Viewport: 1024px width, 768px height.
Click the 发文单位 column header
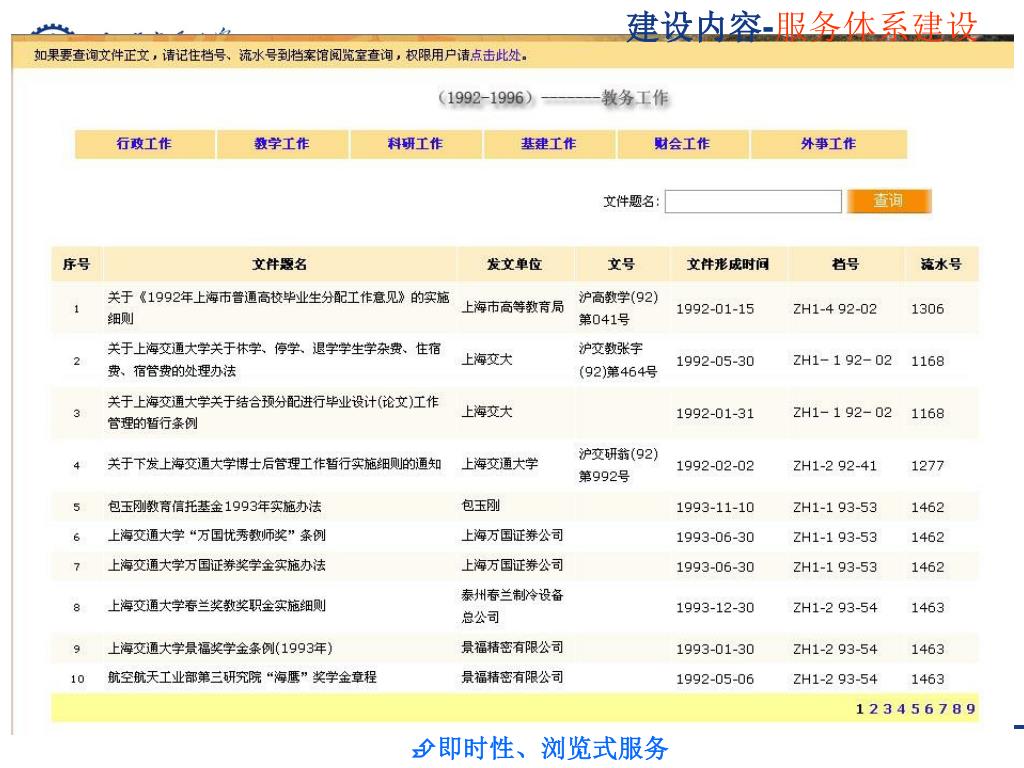pyautogui.click(x=515, y=264)
